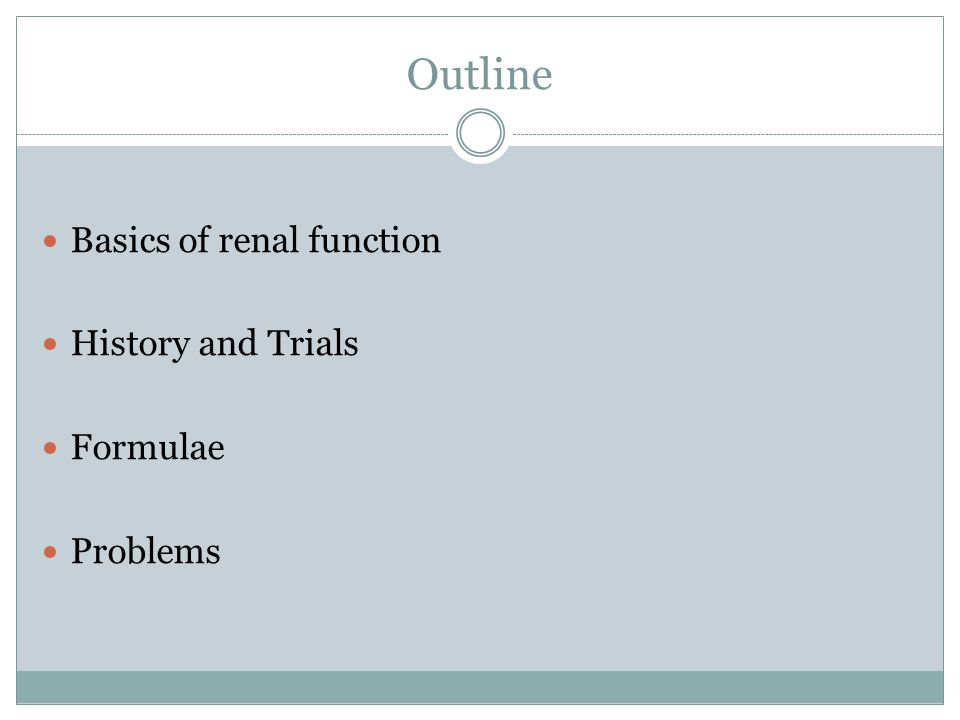Screen dimensions: 960x720
Task: Click the word and in second bullet
Action: (x=228, y=344)
